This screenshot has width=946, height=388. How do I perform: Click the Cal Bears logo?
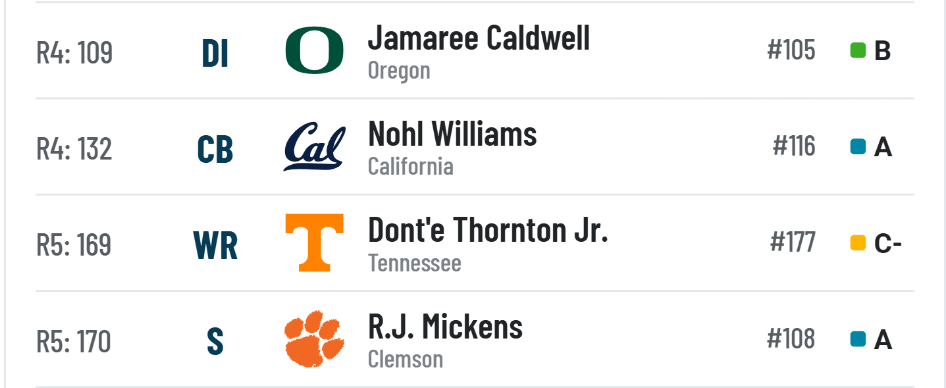(x=314, y=147)
